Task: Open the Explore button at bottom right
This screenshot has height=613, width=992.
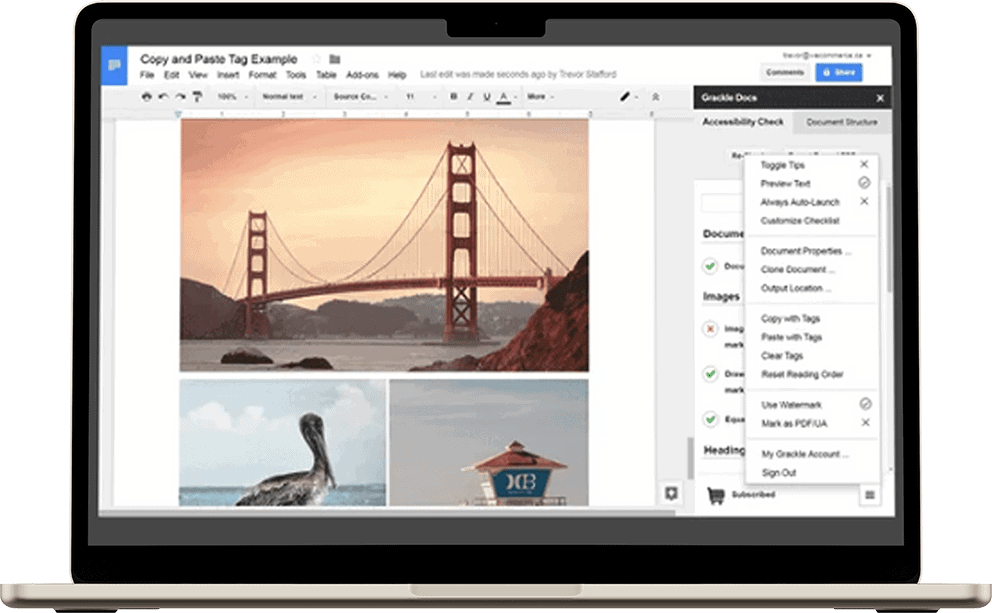Action: pyautogui.click(x=671, y=493)
